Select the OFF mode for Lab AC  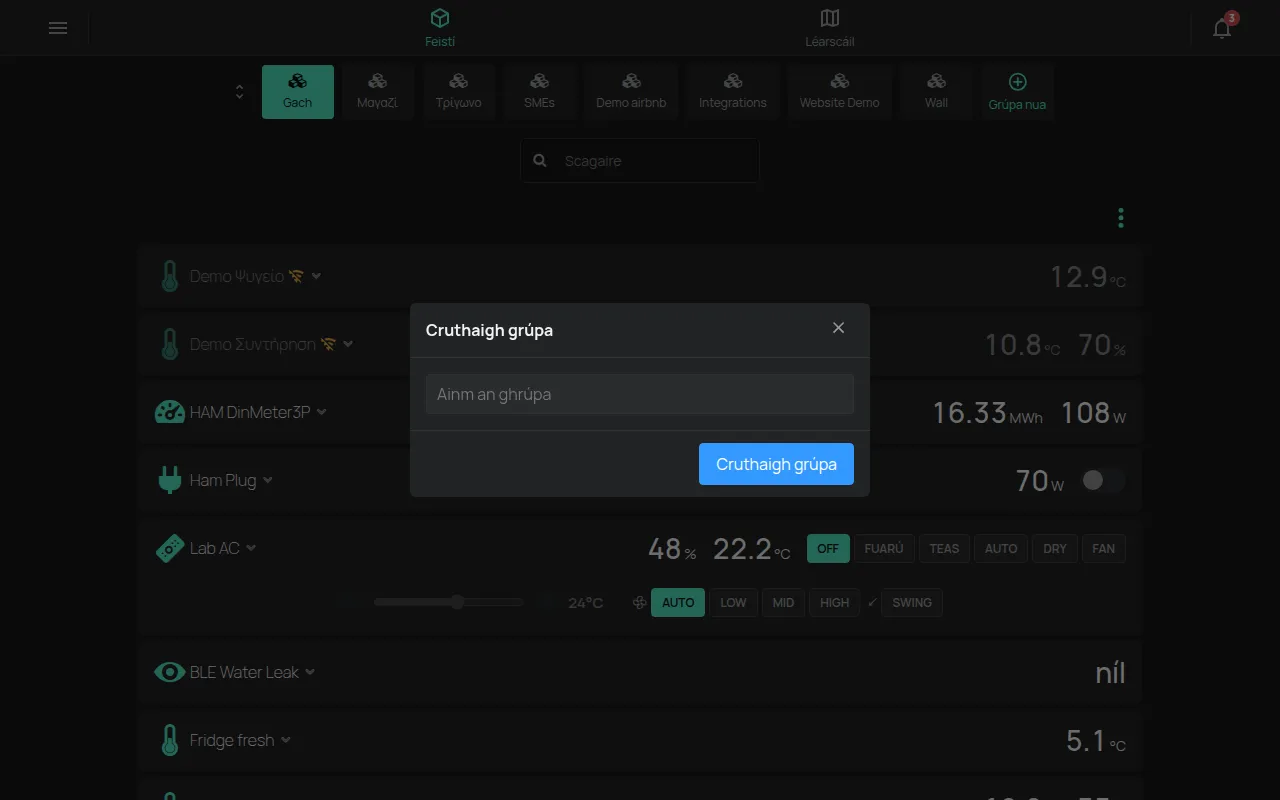828,548
